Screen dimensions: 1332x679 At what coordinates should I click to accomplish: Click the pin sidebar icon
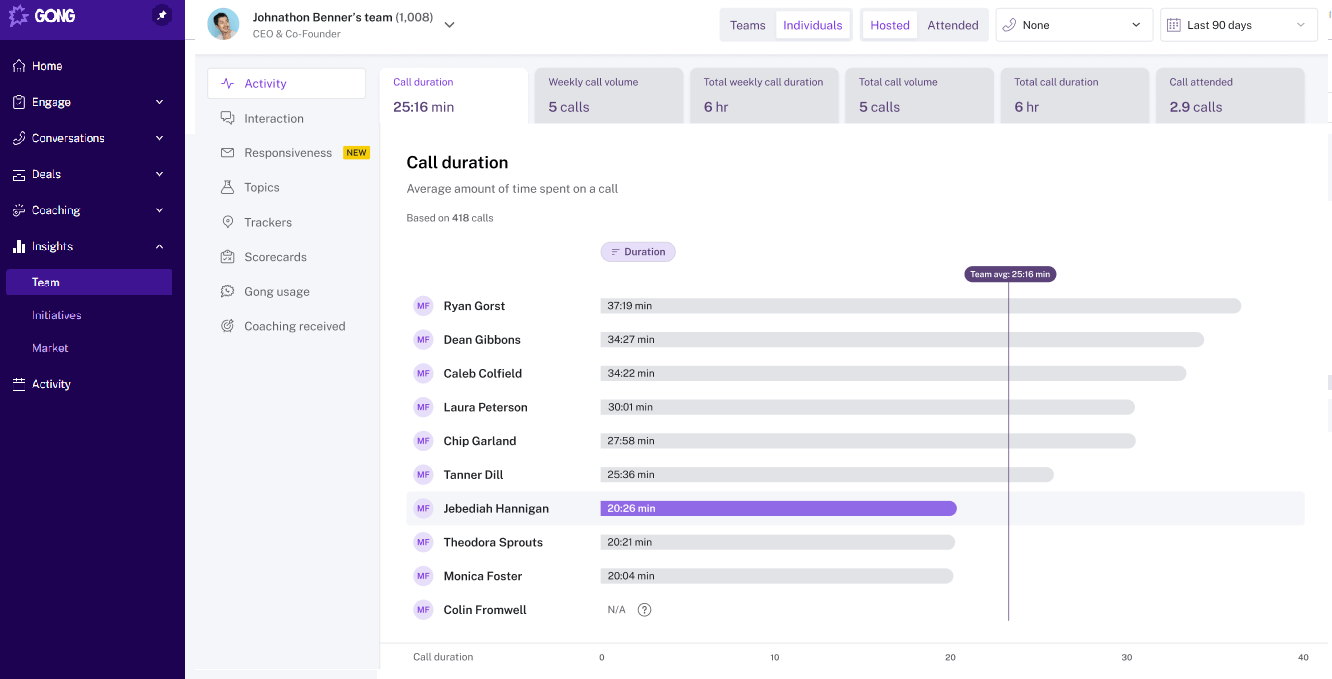[161, 16]
